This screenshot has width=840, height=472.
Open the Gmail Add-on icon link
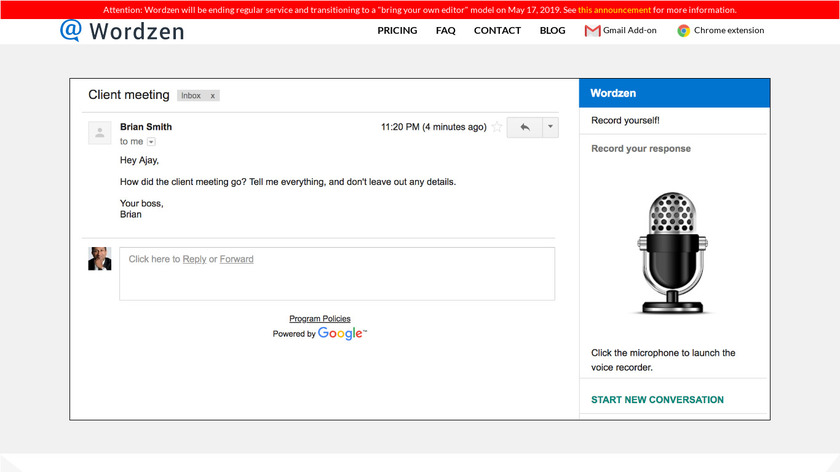coord(592,31)
